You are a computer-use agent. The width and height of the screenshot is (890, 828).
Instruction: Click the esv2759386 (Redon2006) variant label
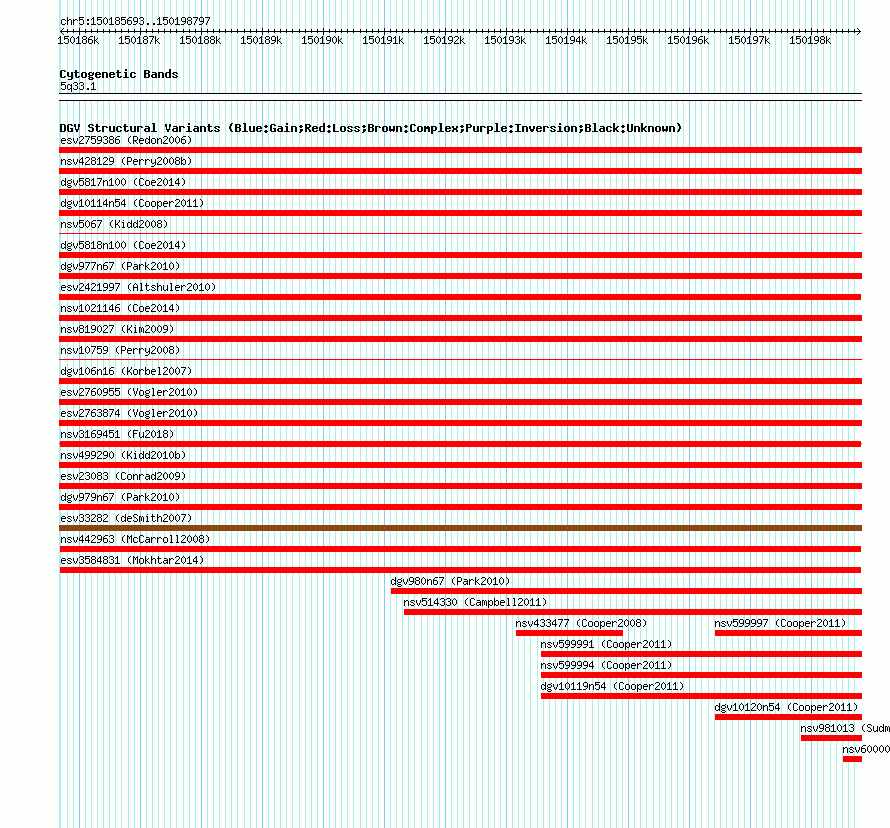coord(126,140)
